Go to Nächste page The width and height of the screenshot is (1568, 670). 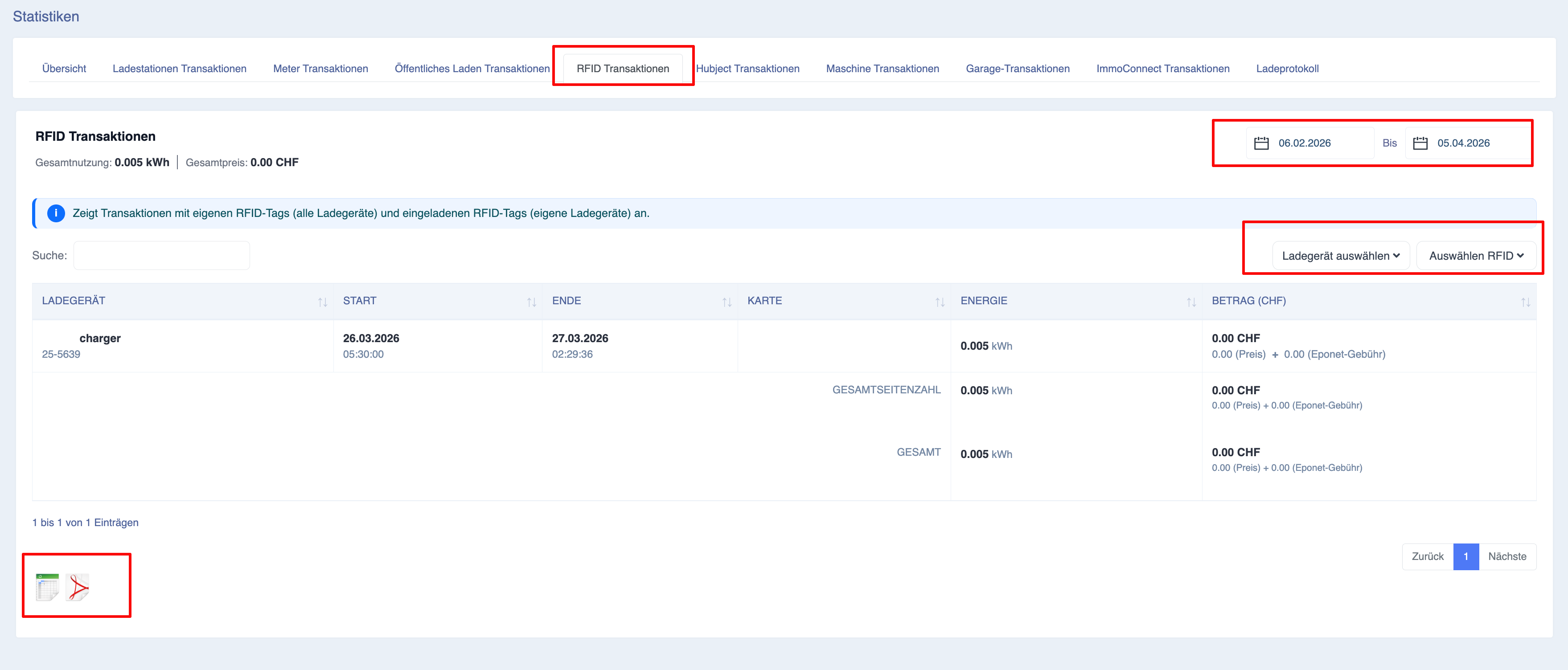pos(1507,556)
